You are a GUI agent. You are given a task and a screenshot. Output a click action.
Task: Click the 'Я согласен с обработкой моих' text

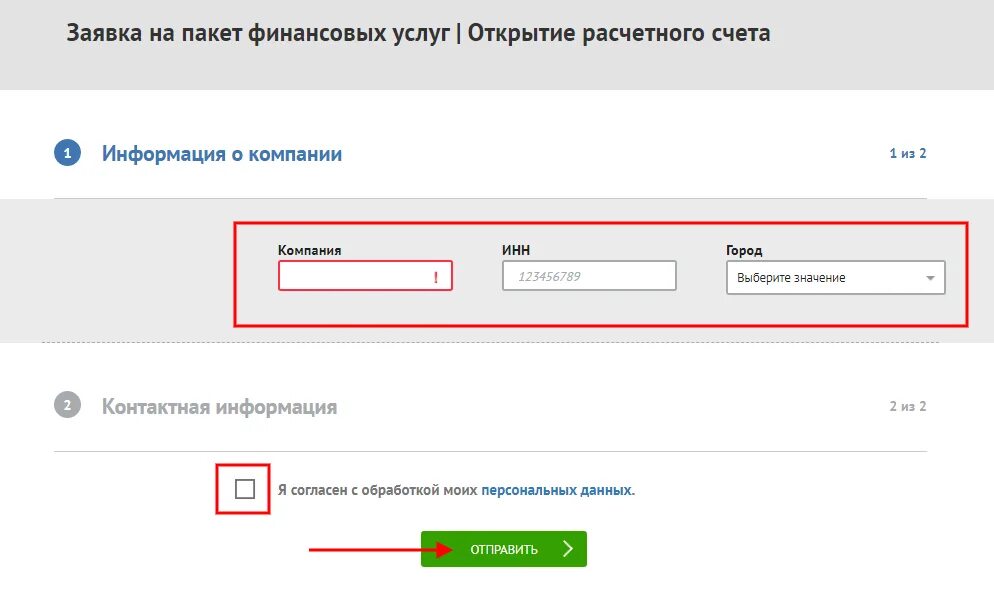coord(378,490)
